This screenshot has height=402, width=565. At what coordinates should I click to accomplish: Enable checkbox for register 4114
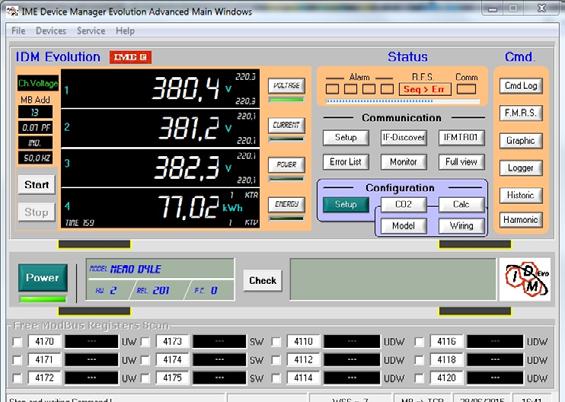276,378
